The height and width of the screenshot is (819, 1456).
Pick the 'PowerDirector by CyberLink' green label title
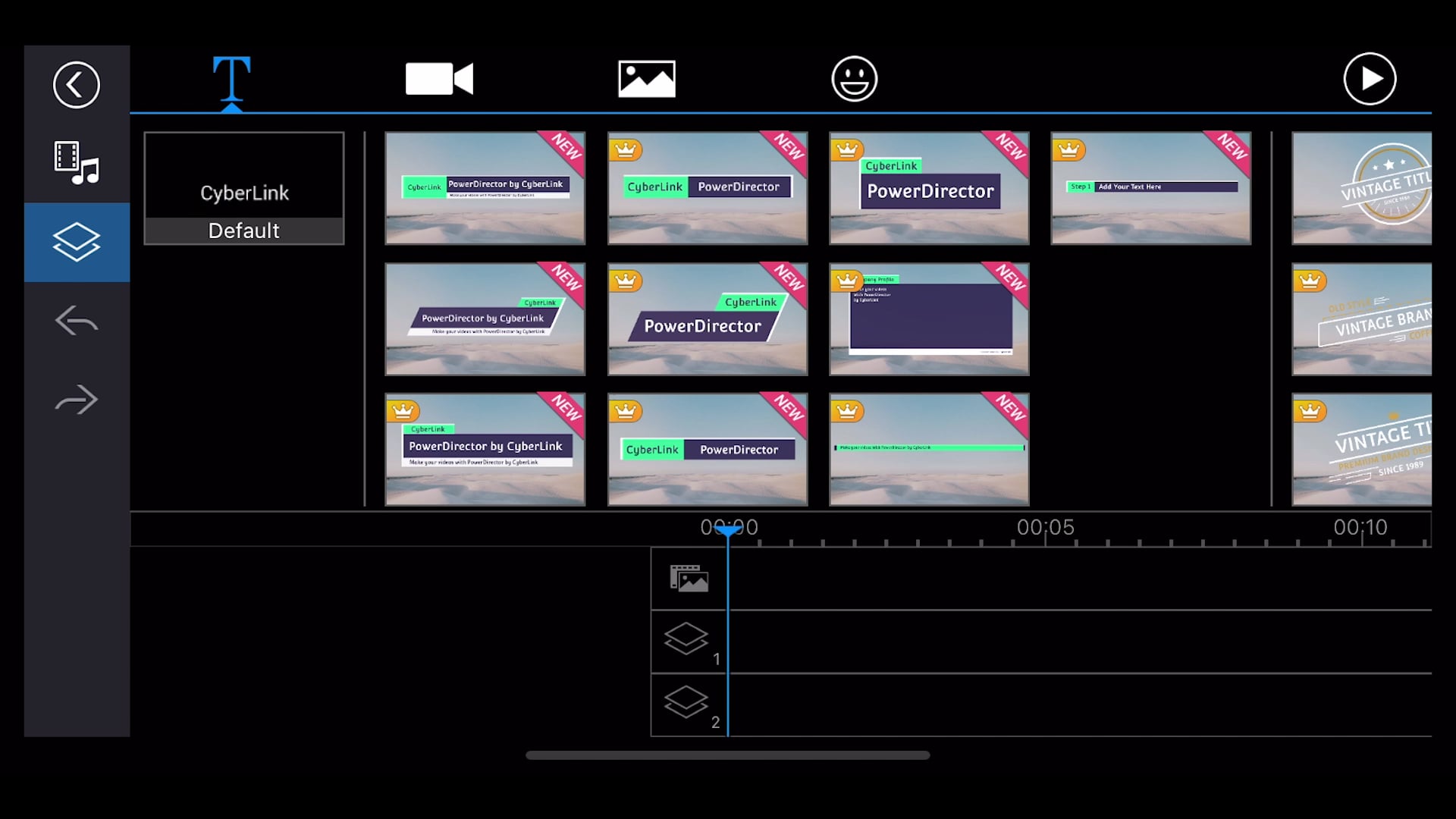[485, 189]
